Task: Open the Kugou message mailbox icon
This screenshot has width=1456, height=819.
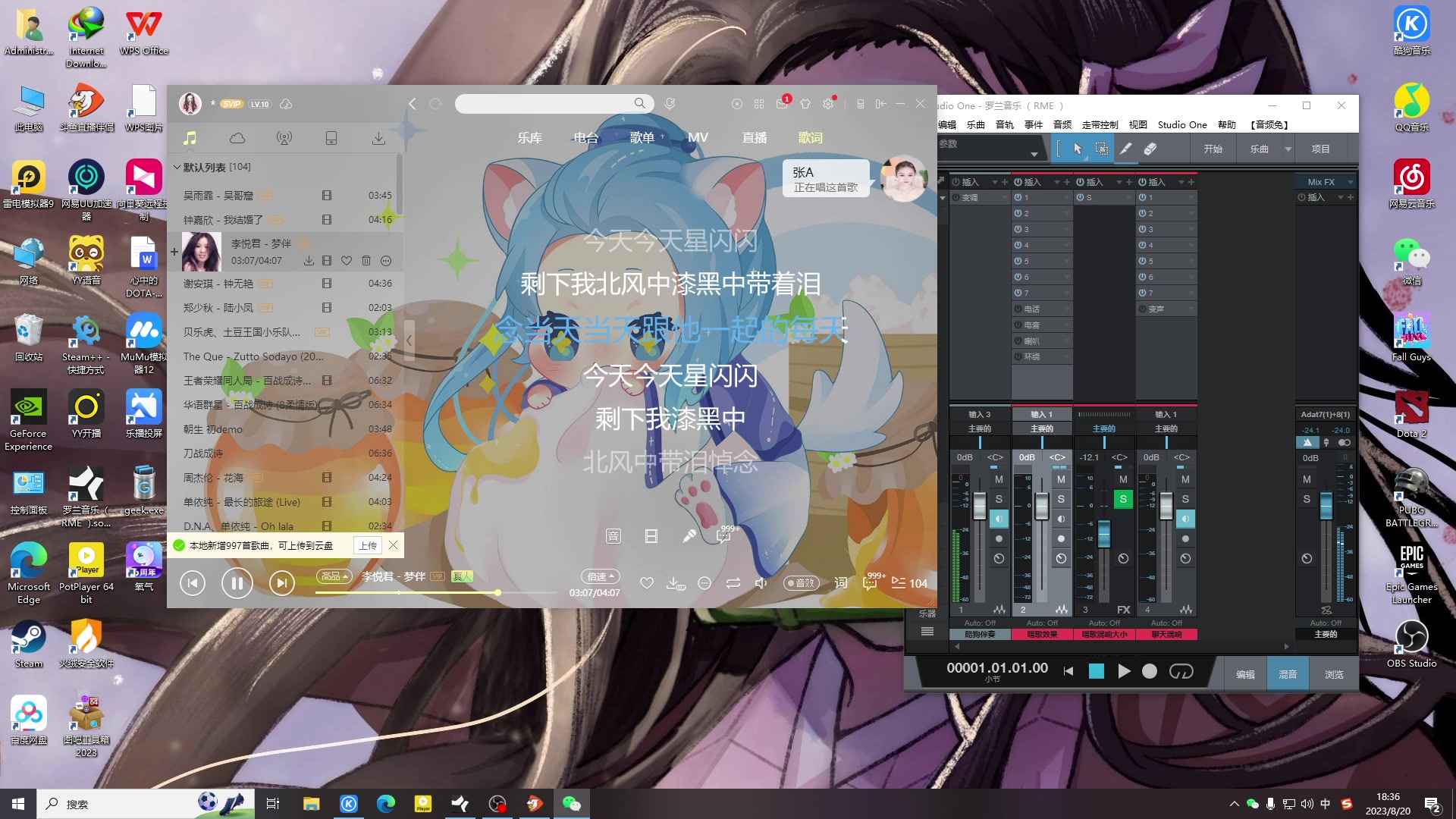Action: click(x=782, y=104)
